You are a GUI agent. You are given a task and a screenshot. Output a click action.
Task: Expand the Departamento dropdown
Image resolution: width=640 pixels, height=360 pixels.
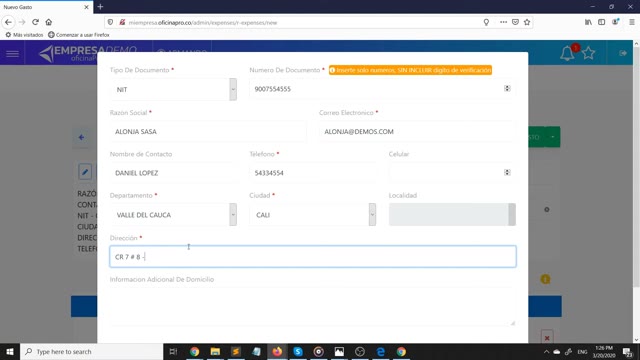coord(233,214)
